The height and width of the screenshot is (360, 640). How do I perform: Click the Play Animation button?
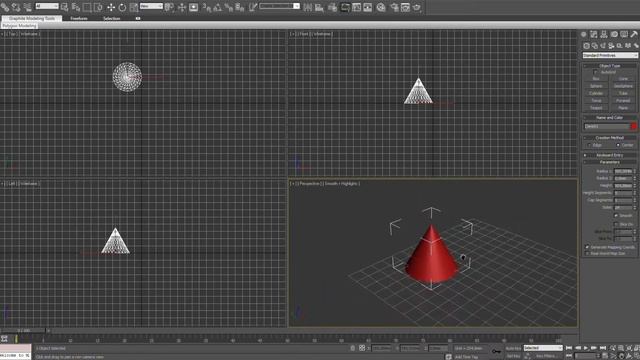[x=586, y=348]
